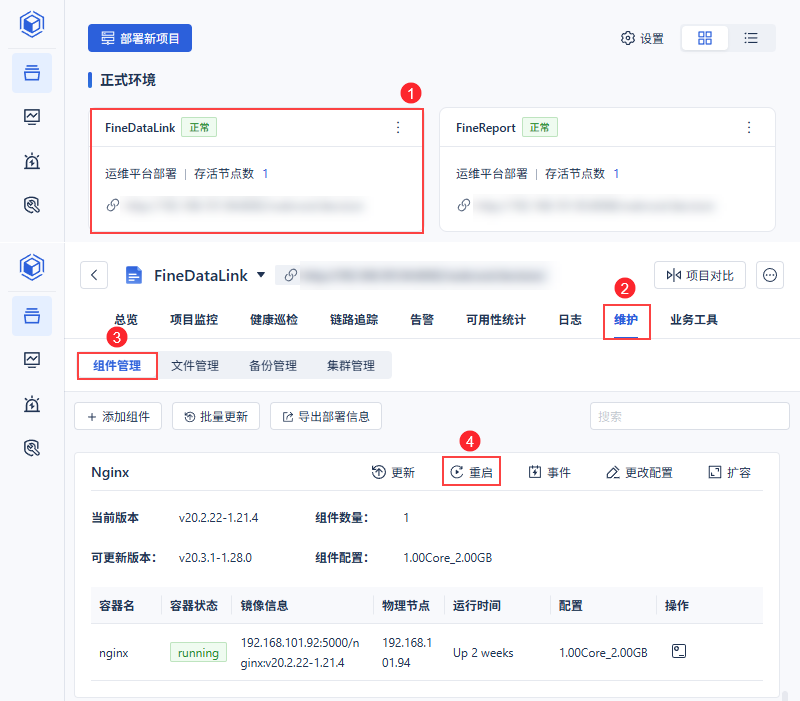The height and width of the screenshot is (701, 800).
Task: Click the 添加组件 button
Action: tap(118, 416)
